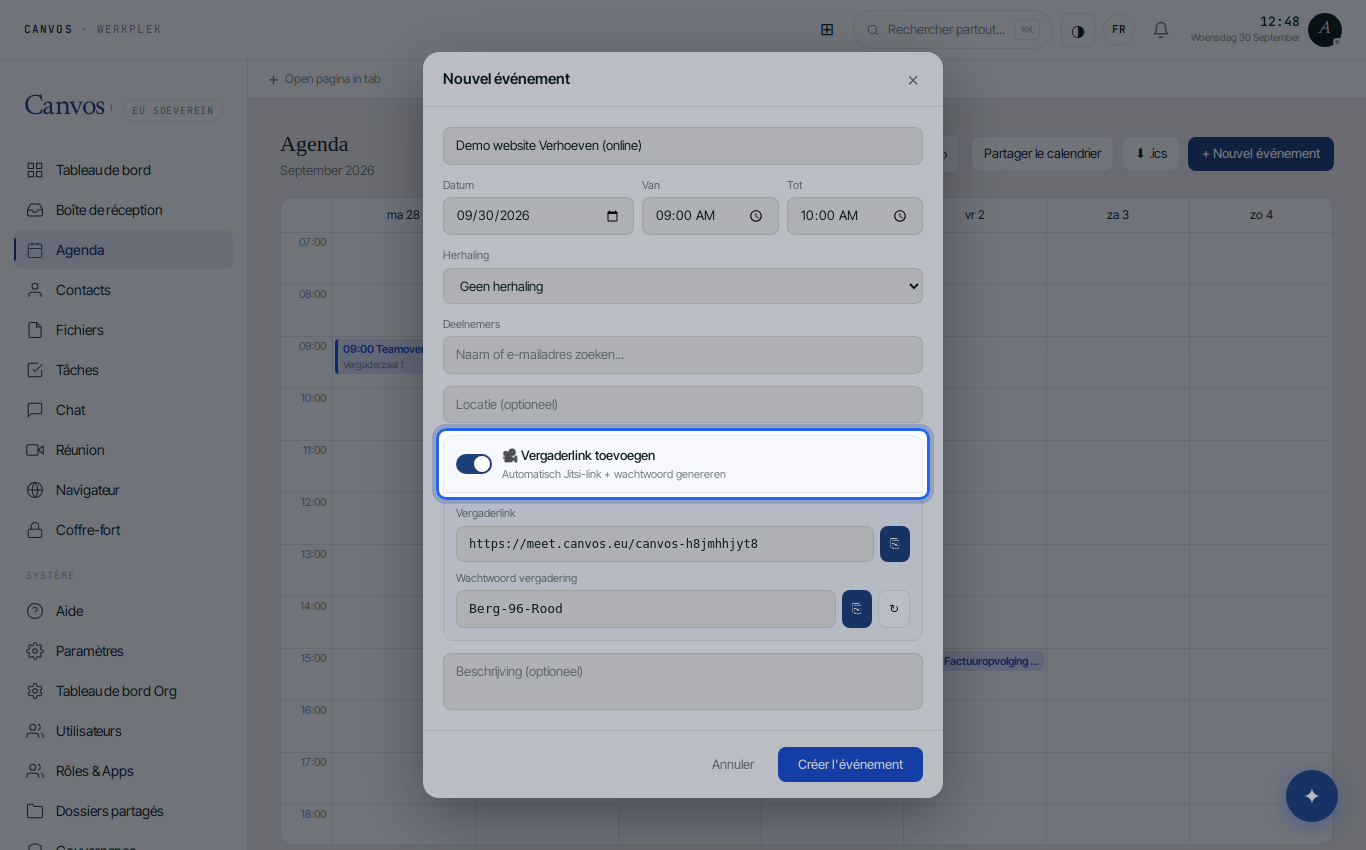Regenerate the meeting password
Viewport: 1366px width, 850px height.
894,609
